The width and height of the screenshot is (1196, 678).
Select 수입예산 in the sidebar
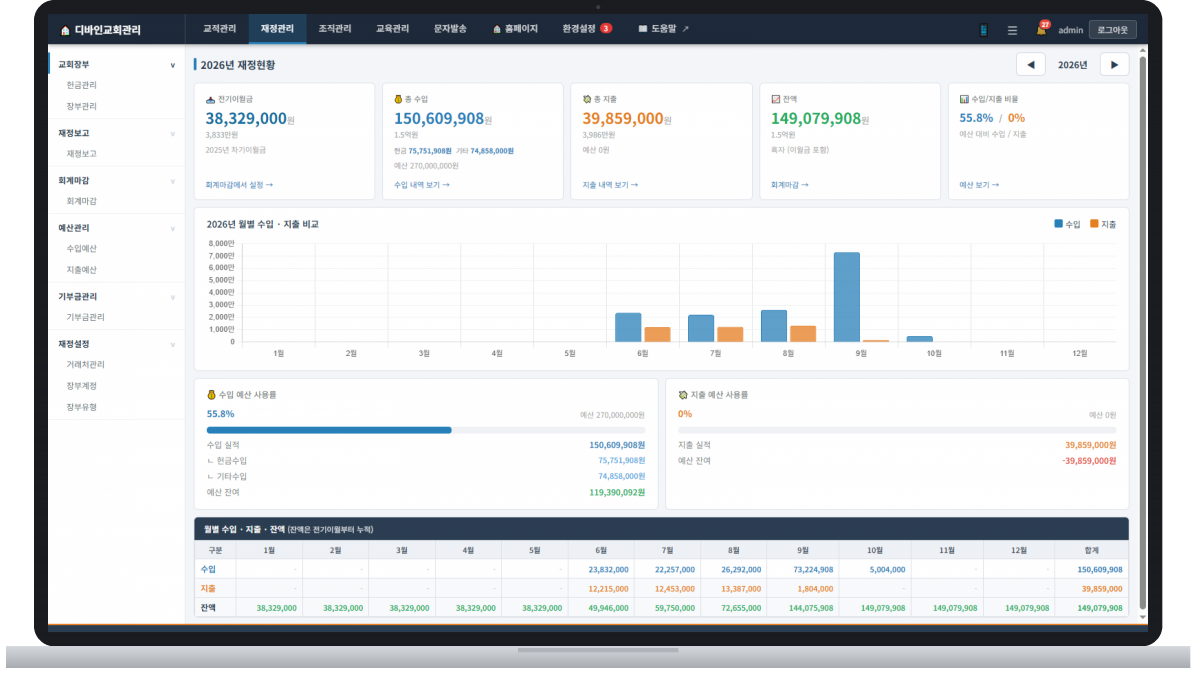click(x=82, y=249)
